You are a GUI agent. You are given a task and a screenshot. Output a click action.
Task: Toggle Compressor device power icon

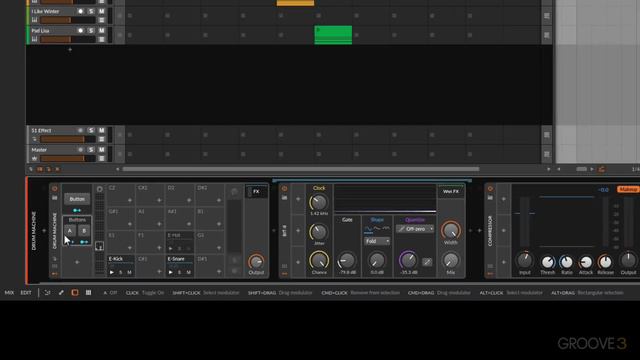click(490, 189)
